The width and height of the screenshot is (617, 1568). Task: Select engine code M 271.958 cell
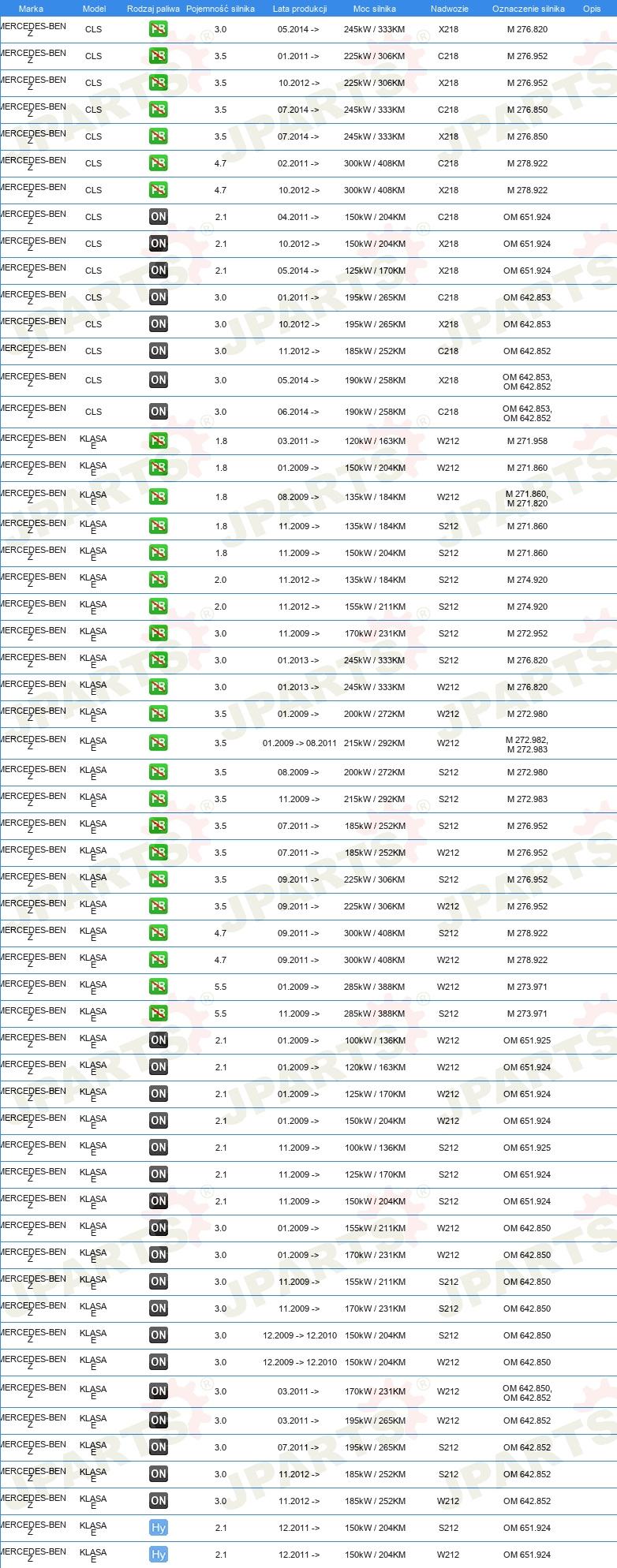[527, 441]
